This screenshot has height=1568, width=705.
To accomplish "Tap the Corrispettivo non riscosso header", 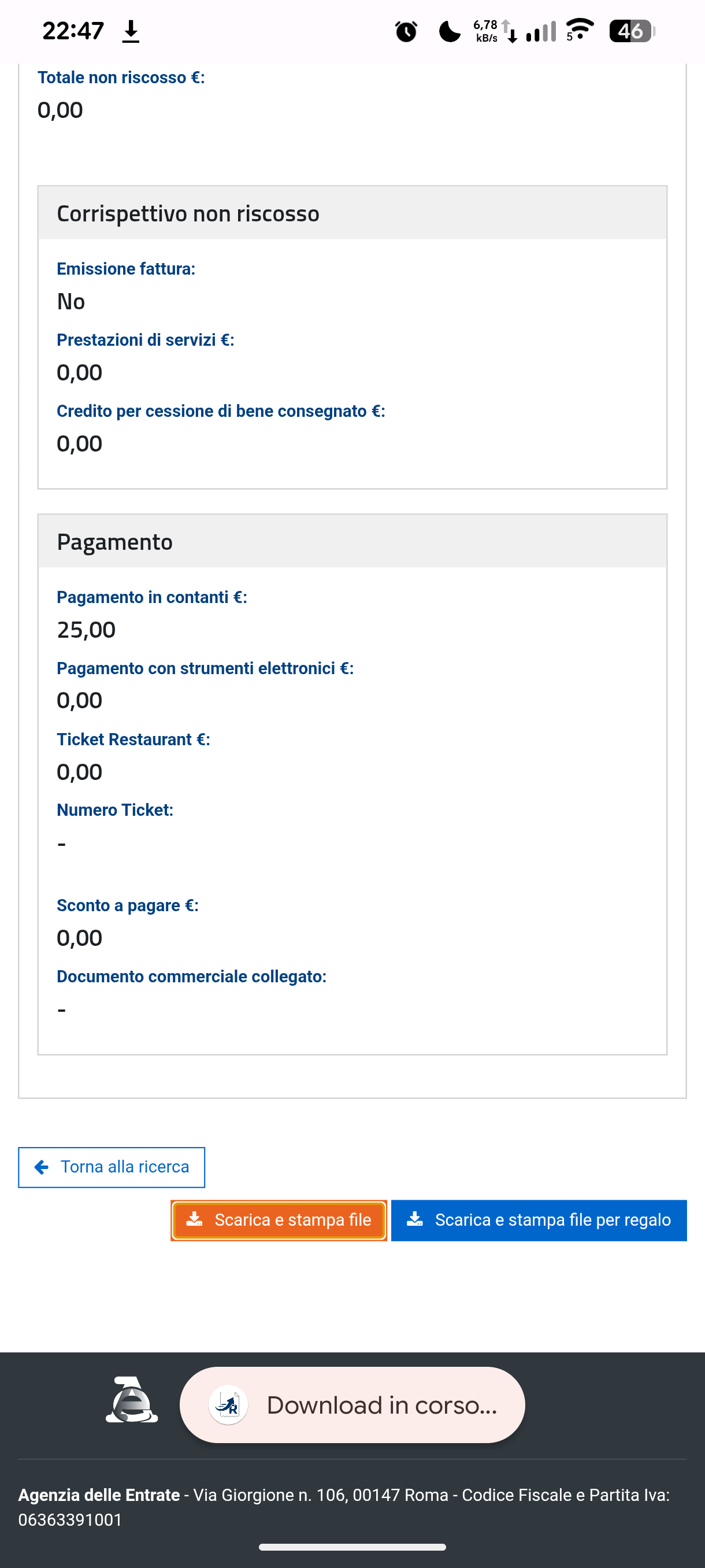I will coord(187,213).
